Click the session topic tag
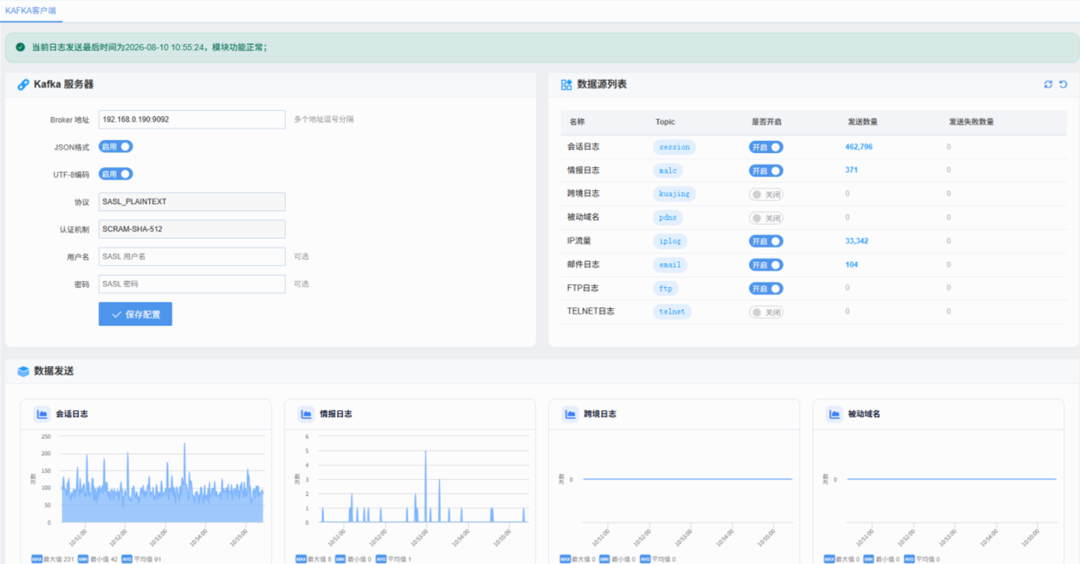 (x=674, y=147)
